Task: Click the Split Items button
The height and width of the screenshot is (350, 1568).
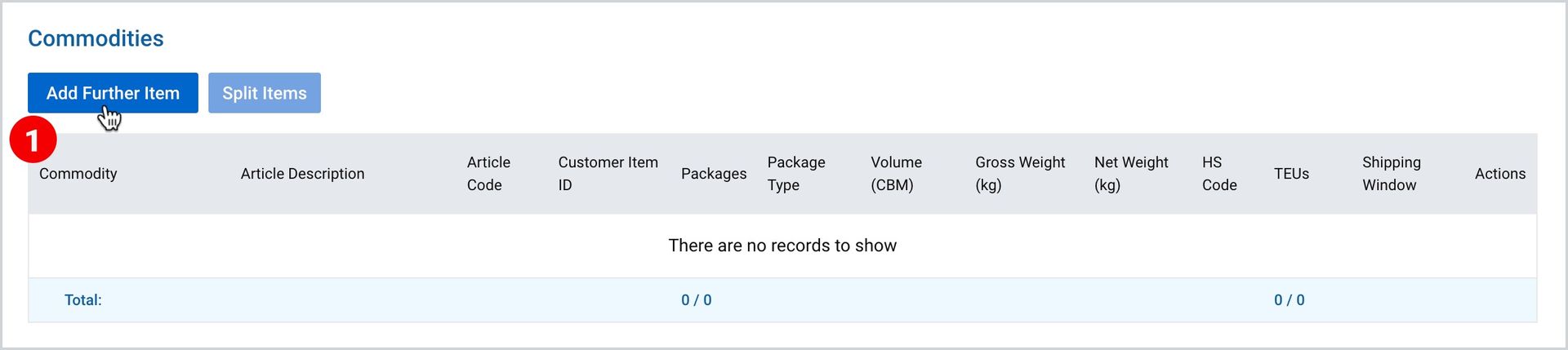Action: pos(265,93)
